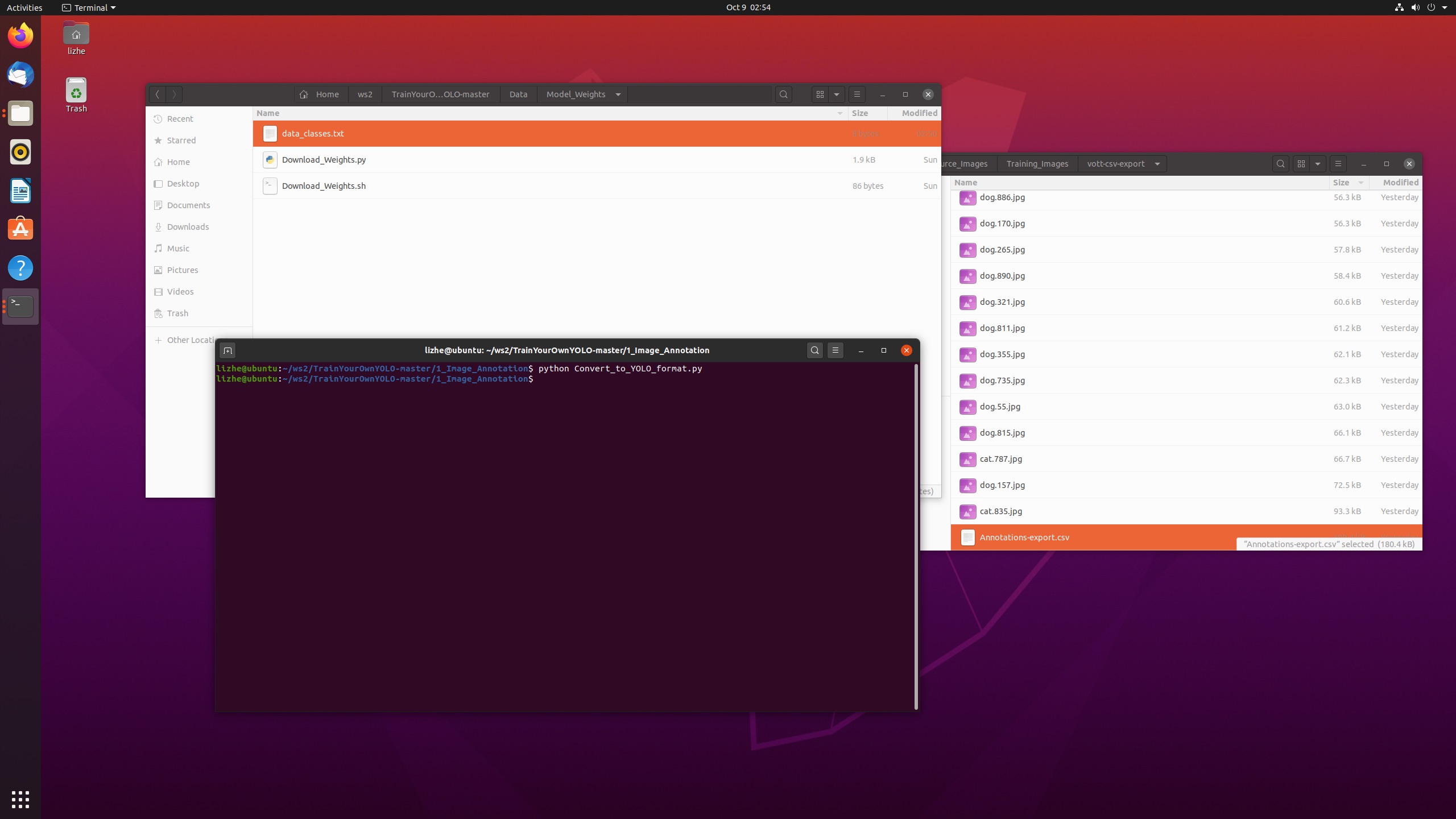
Task: Open view options dropdown in vott-csv-export window
Action: click(x=1318, y=164)
